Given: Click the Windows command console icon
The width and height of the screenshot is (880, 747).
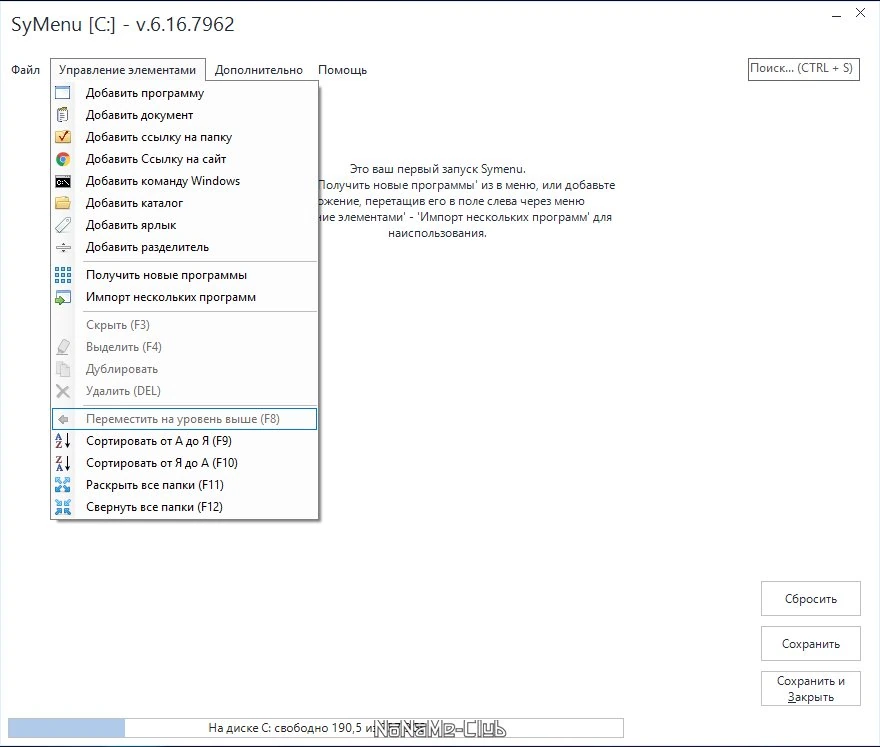Looking at the screenshot, I should (x=63, y=181).
